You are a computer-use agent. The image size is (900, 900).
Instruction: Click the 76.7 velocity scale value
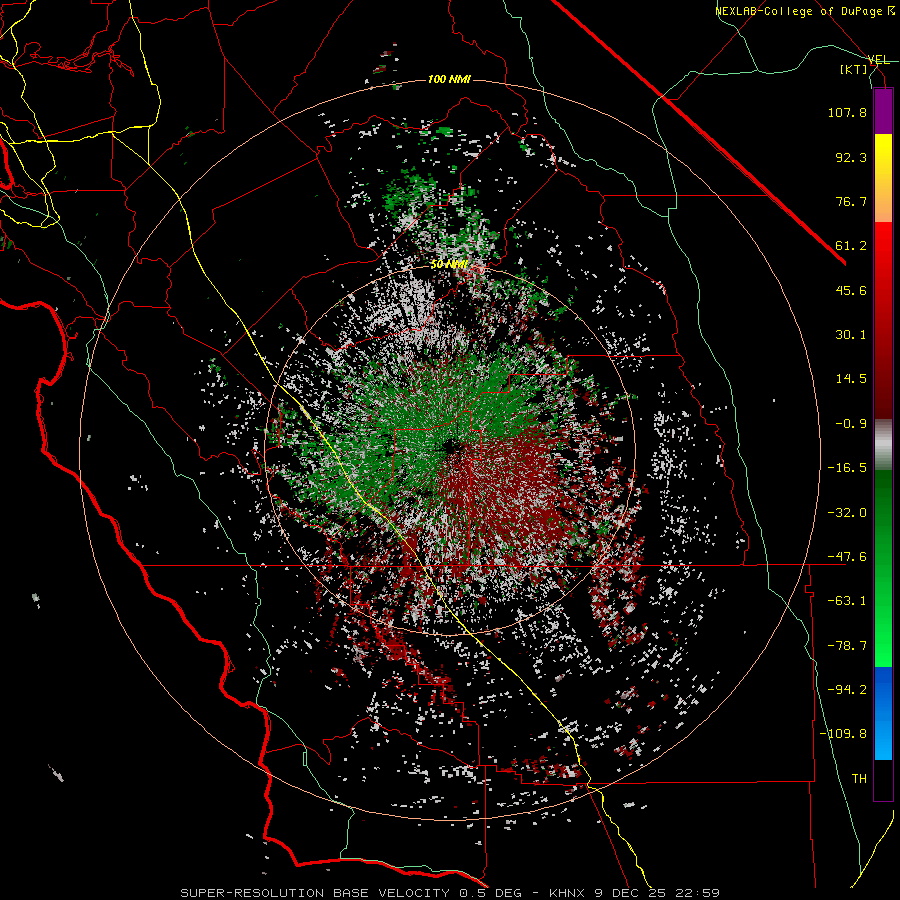(x=851, y=201)
